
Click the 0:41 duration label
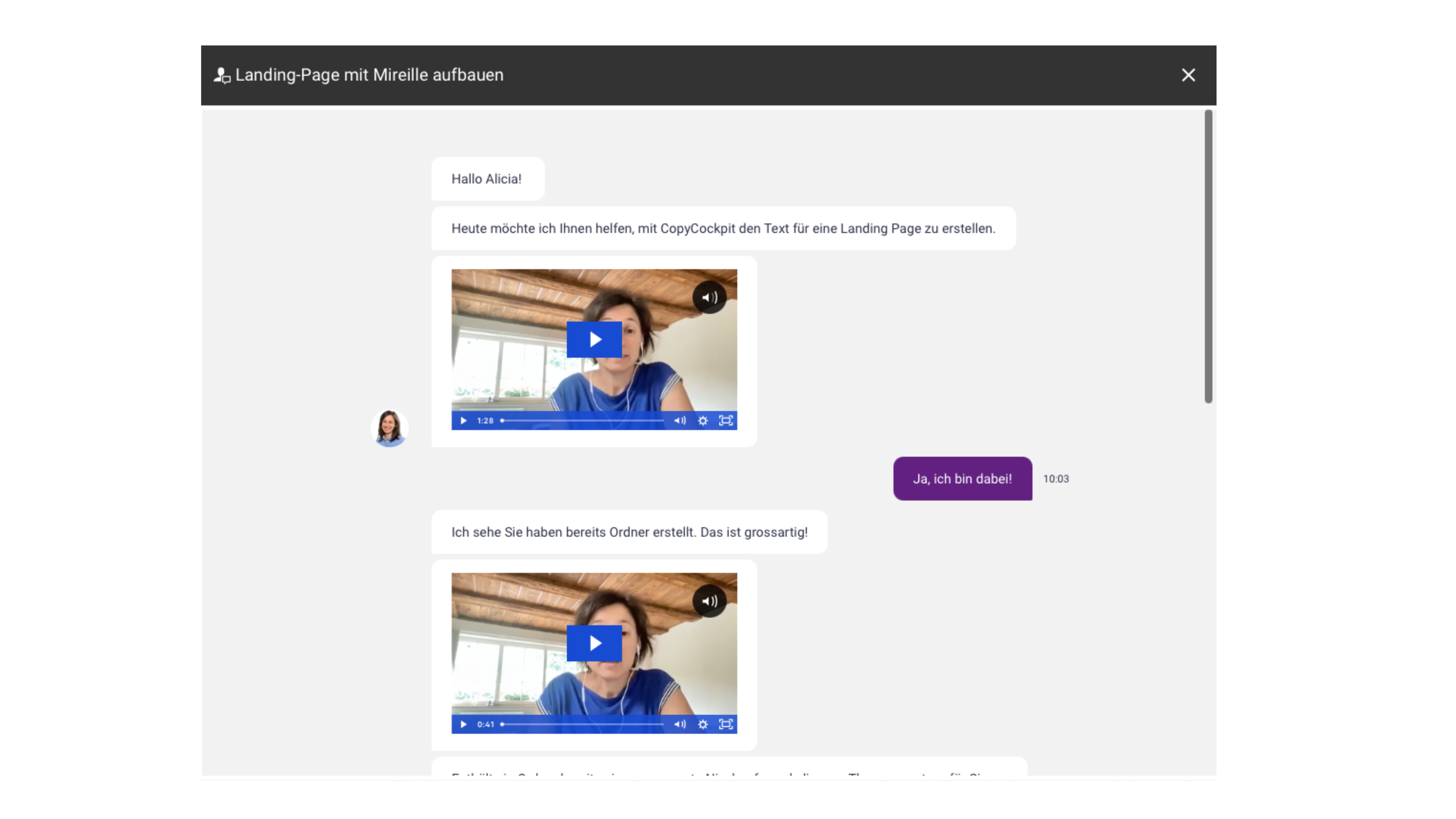coord(486,724)
